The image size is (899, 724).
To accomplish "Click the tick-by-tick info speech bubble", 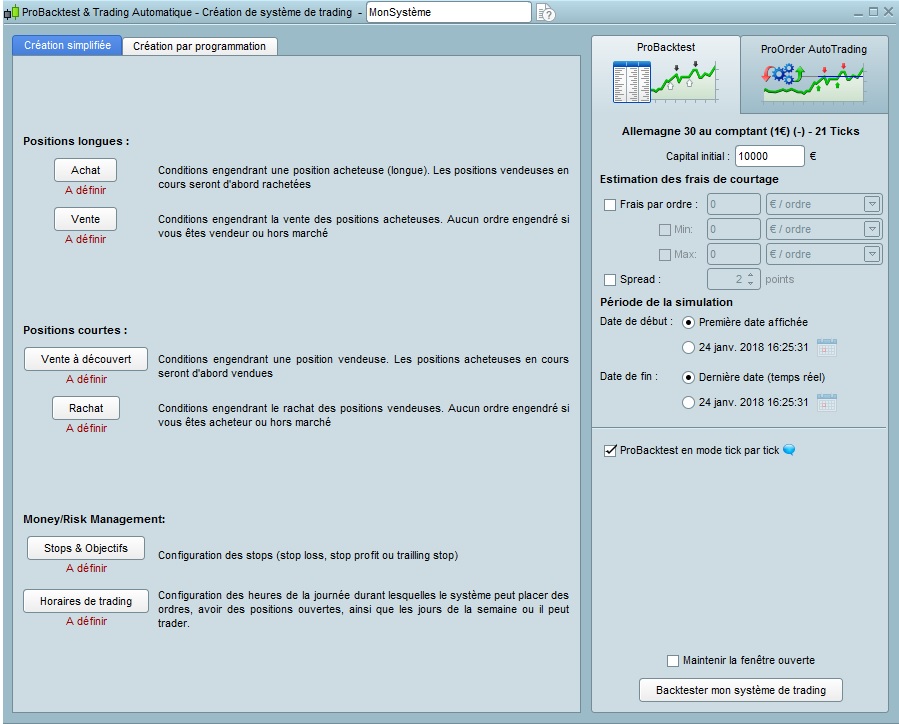I will (789, 450).
